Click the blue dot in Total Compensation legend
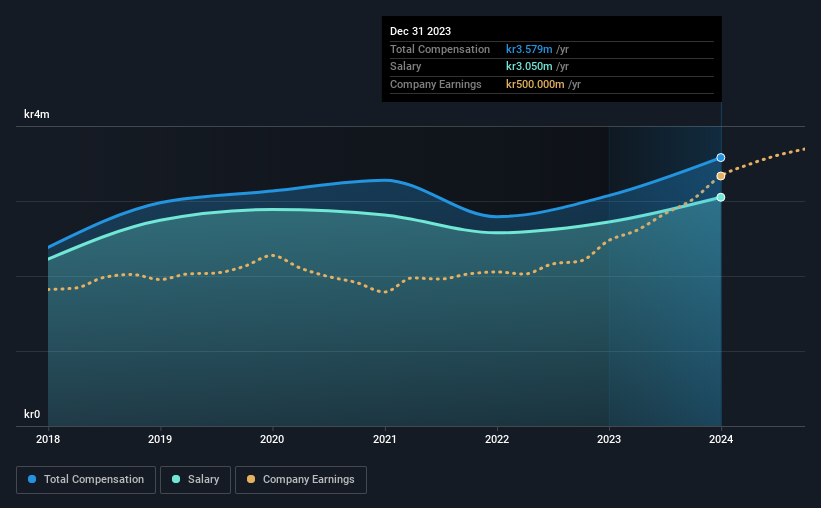 click(32, 479)
